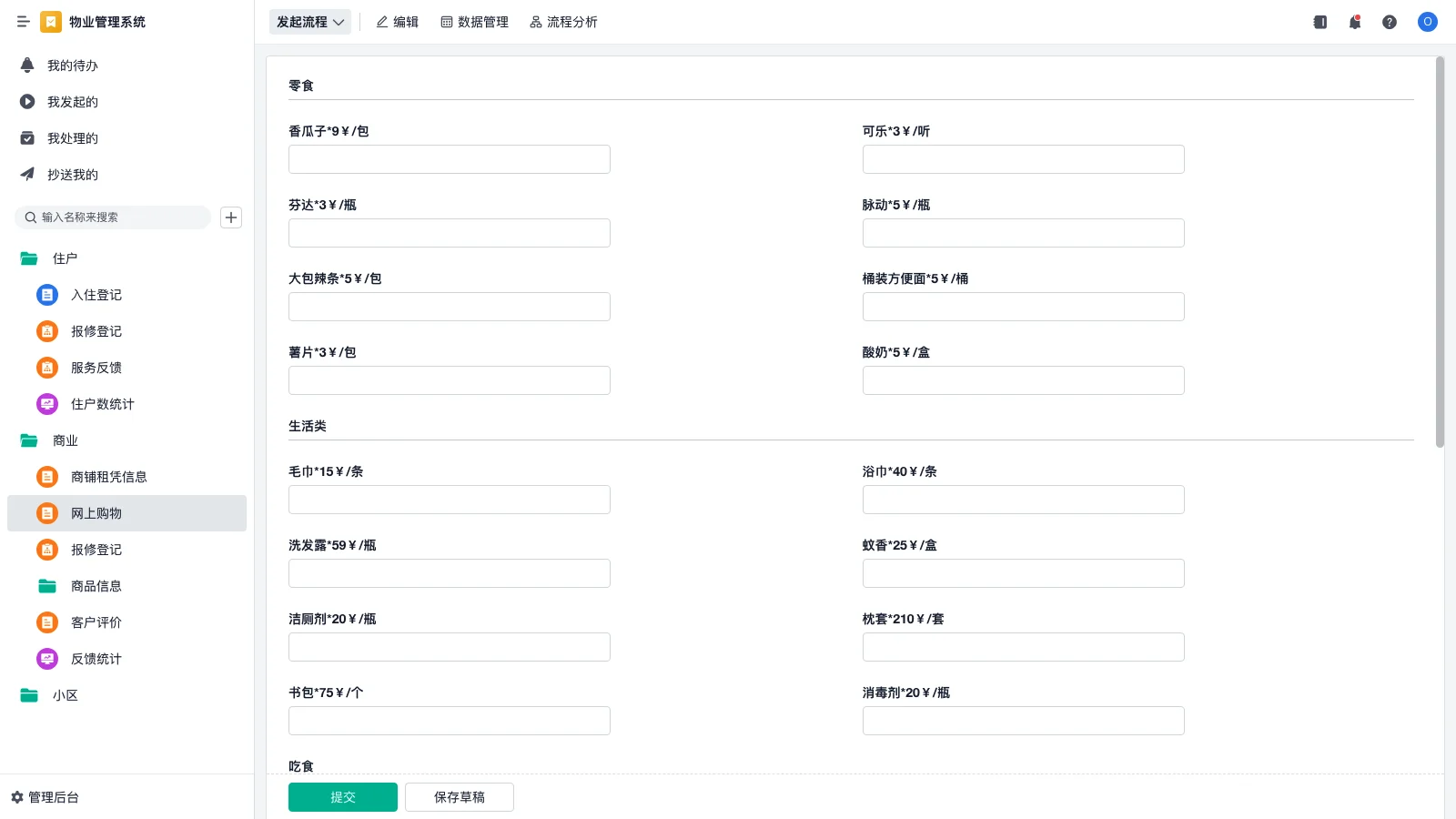Screen dimensions: 1456x819
Task: Open 抄送我的 in the sidebar
Action: coord(72,175)
